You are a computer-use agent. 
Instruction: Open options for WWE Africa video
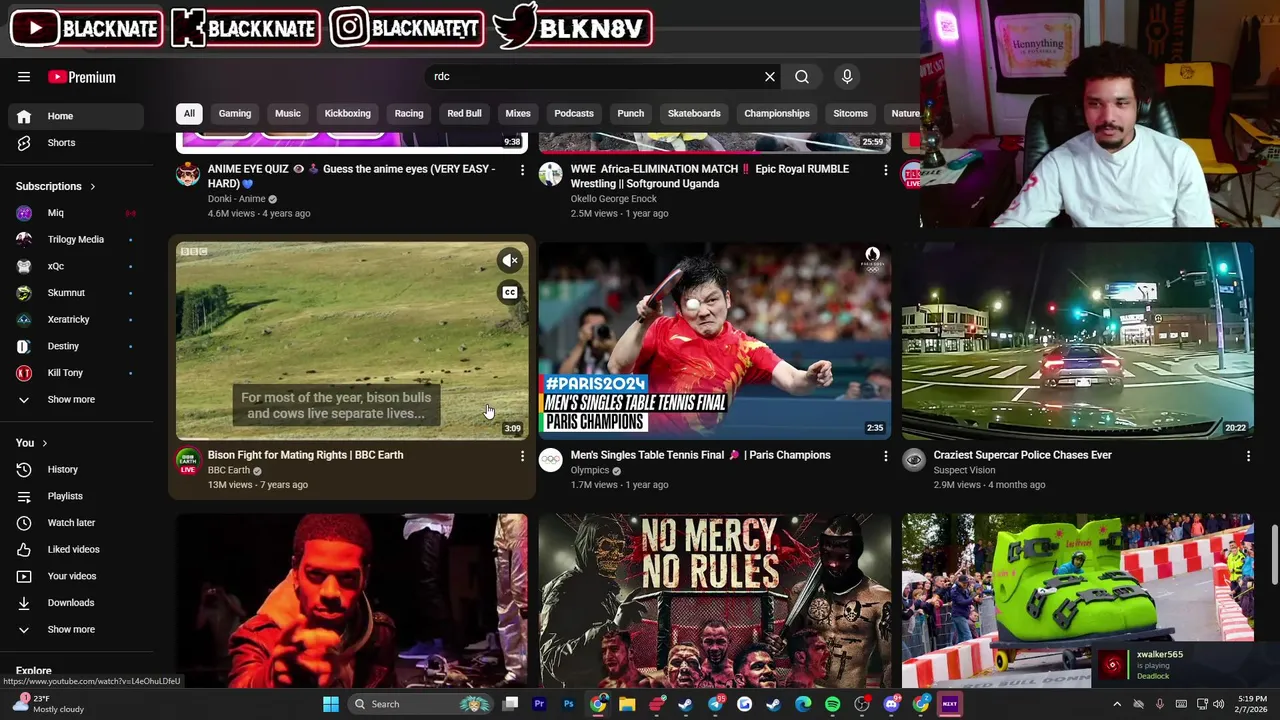pos(885,170)
